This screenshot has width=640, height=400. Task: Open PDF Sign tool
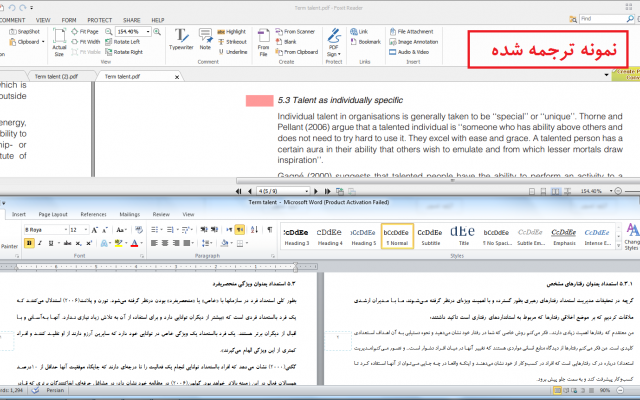click(334, 42)
